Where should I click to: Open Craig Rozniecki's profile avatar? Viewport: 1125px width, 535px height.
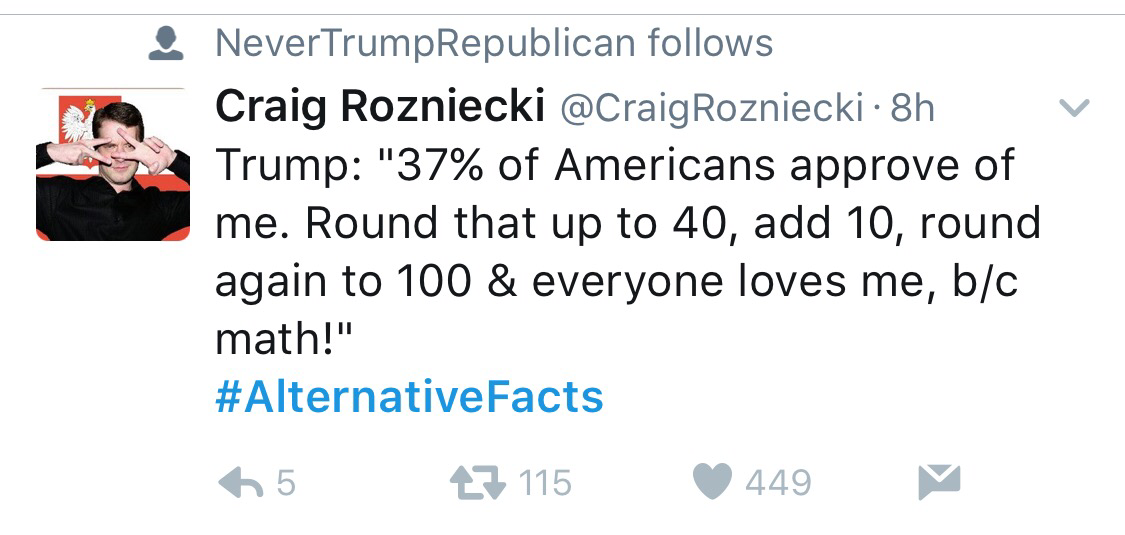[x=113, y=164]
